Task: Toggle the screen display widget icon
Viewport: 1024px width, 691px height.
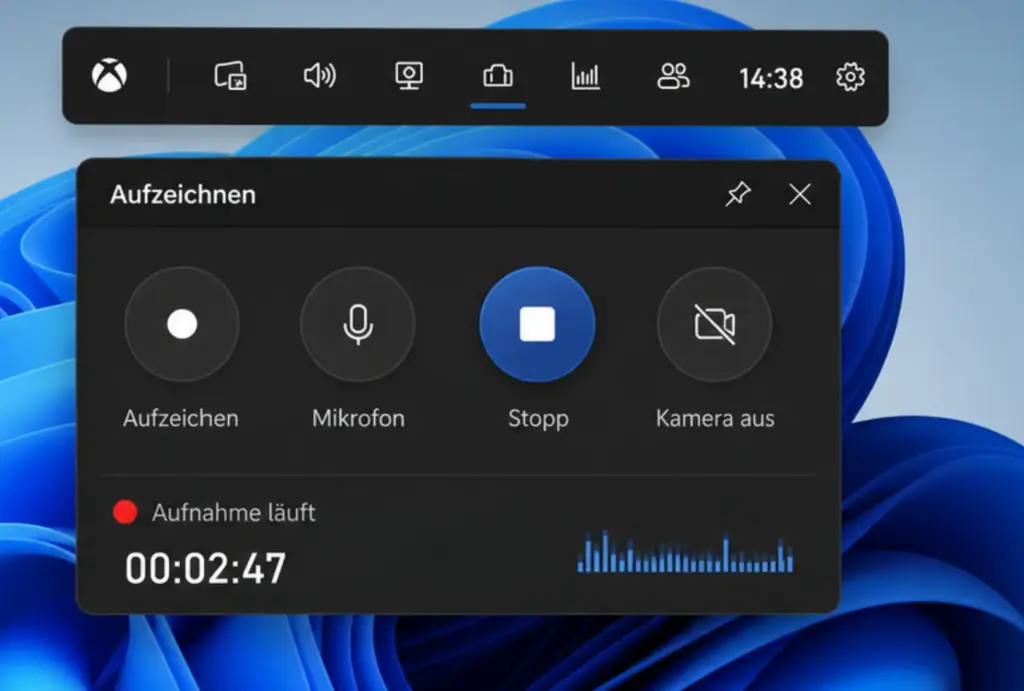Action: pyautogui.click(x=409, y=76)
